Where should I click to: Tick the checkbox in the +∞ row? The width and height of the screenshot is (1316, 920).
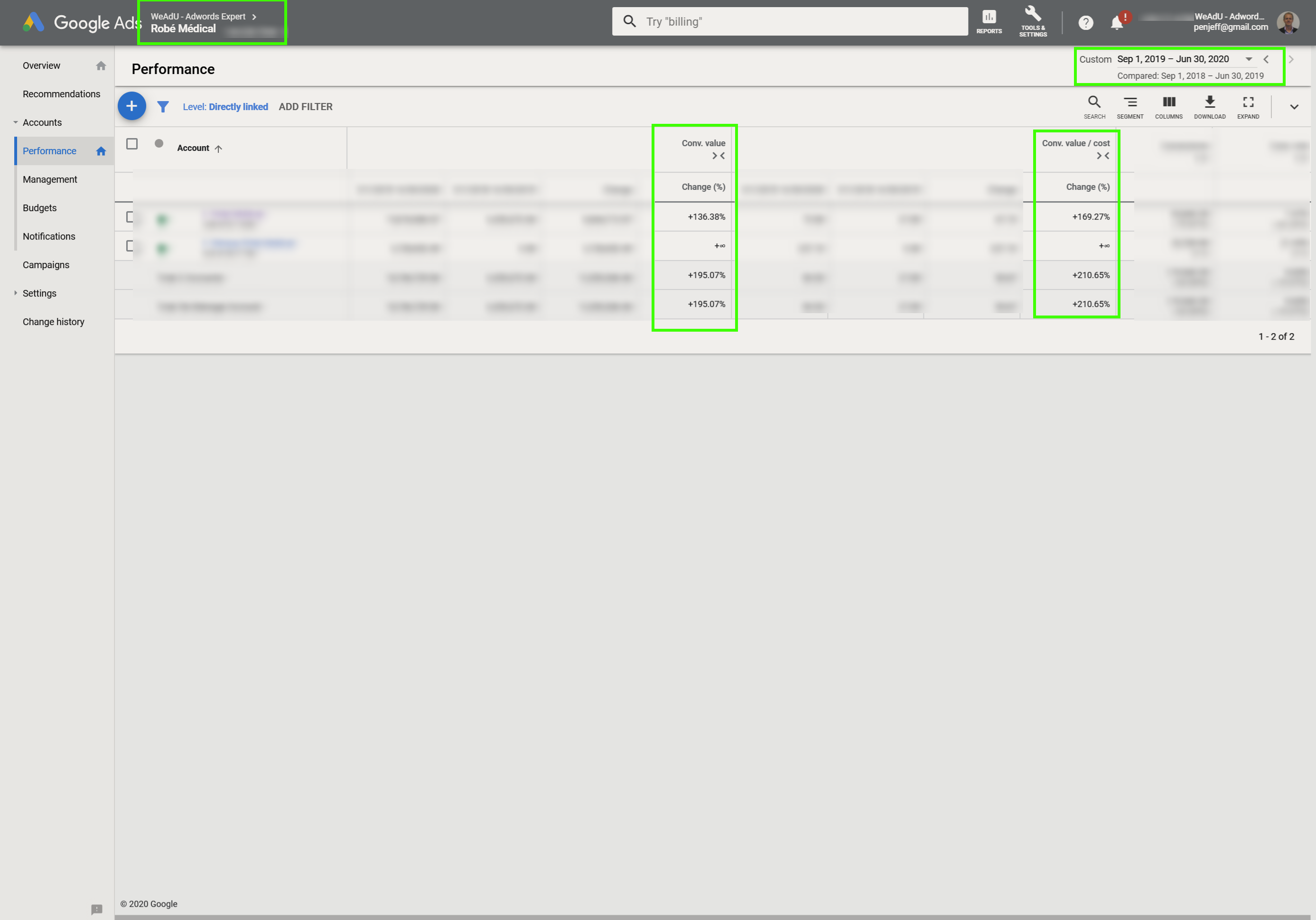click(130, 246)
